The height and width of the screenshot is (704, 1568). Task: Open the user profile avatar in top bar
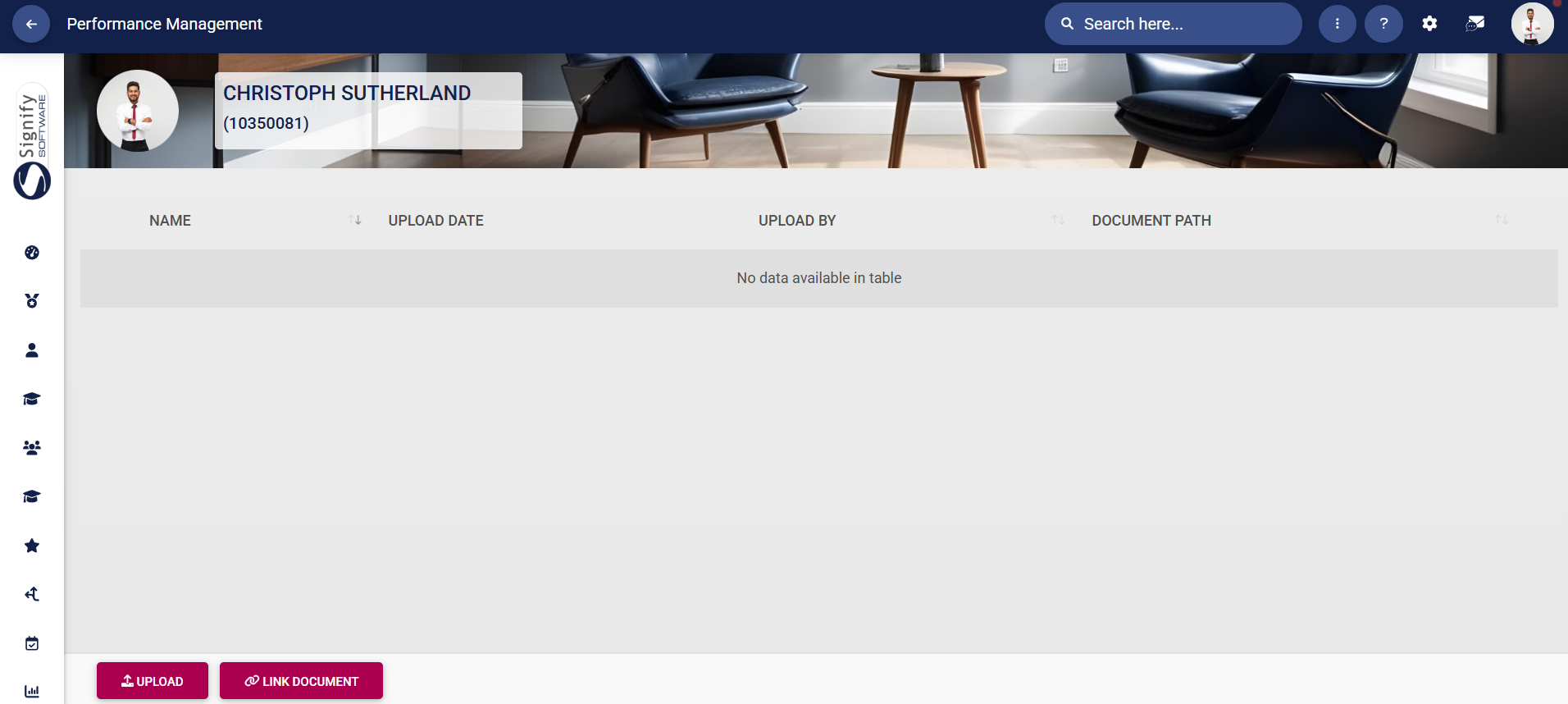pyautogui.click(x=1532, y=24)
